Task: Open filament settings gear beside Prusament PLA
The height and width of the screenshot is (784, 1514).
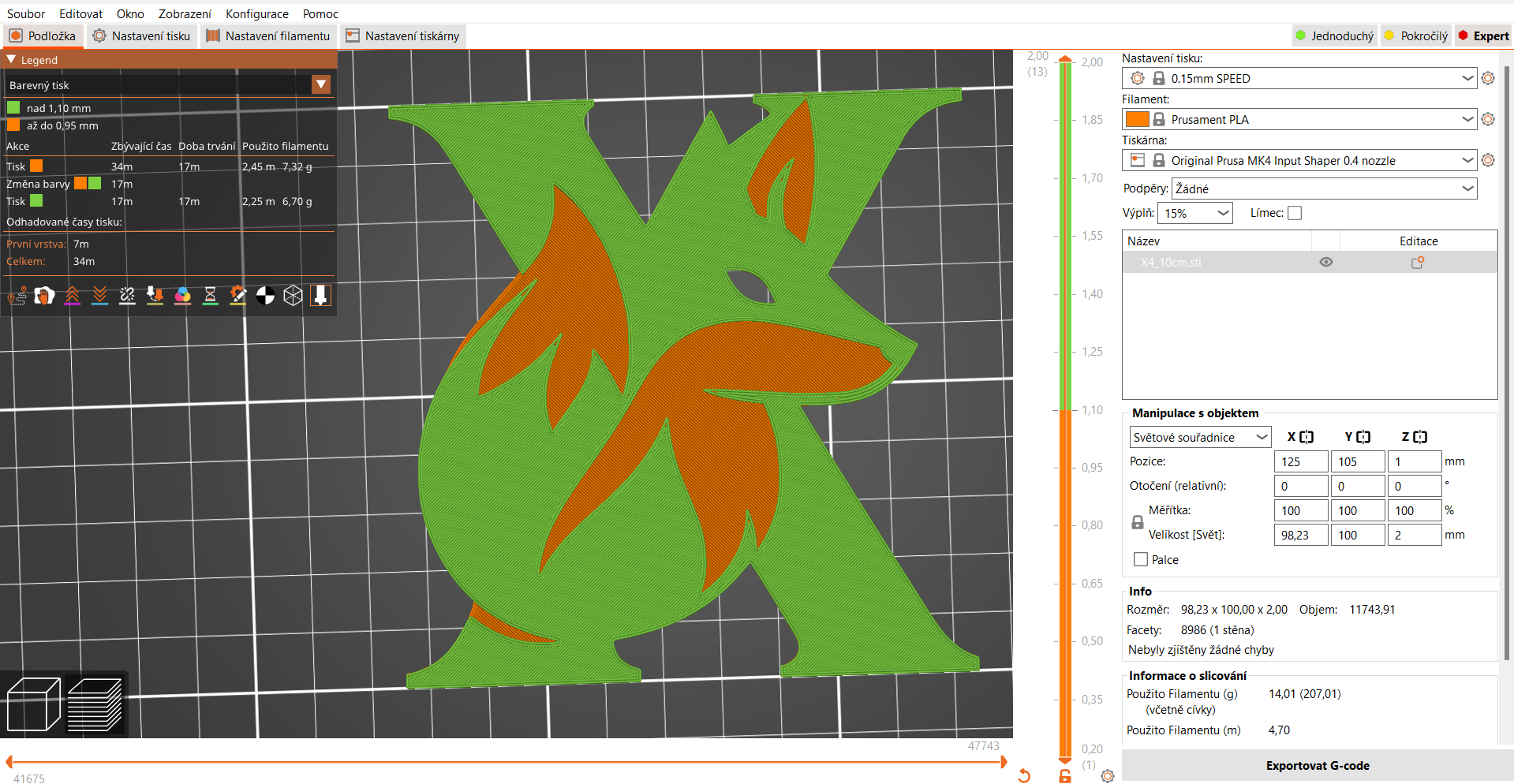Action: pyautogui.click(x=1489, y=119)
